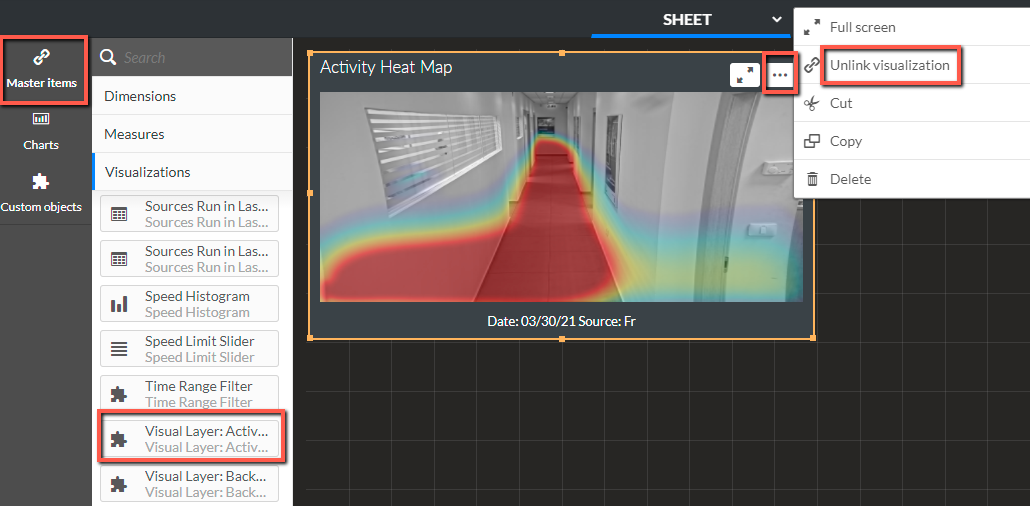Viewport: 1030px width, 506px height.
Task: Choose Unlink visualization from menu
Action: [912, 65]
